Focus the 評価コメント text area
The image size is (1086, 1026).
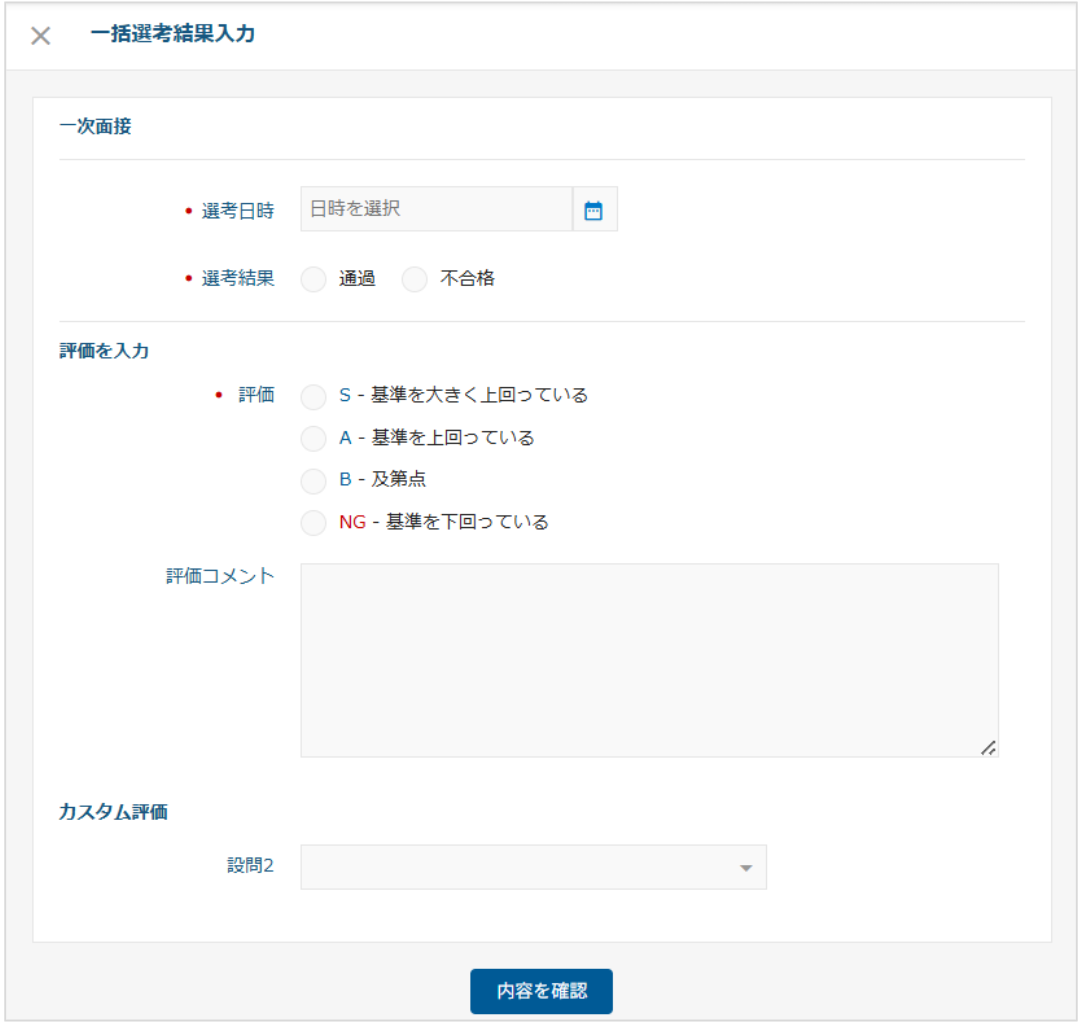pos(648,660)
